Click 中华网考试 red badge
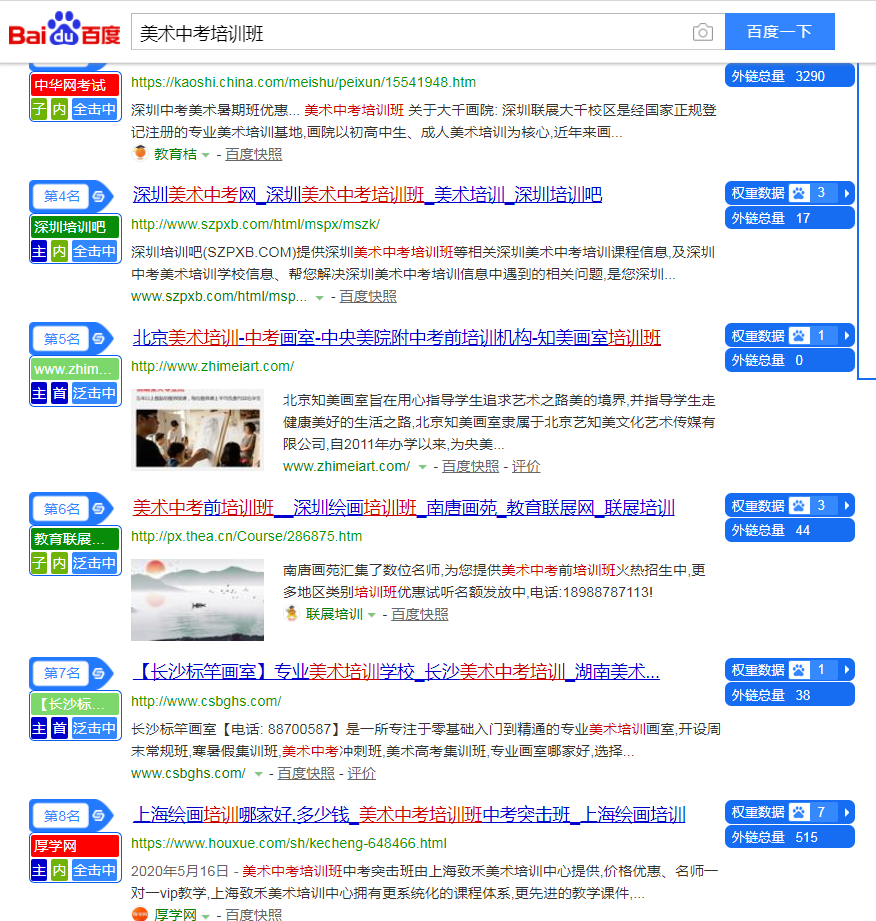 75,85
